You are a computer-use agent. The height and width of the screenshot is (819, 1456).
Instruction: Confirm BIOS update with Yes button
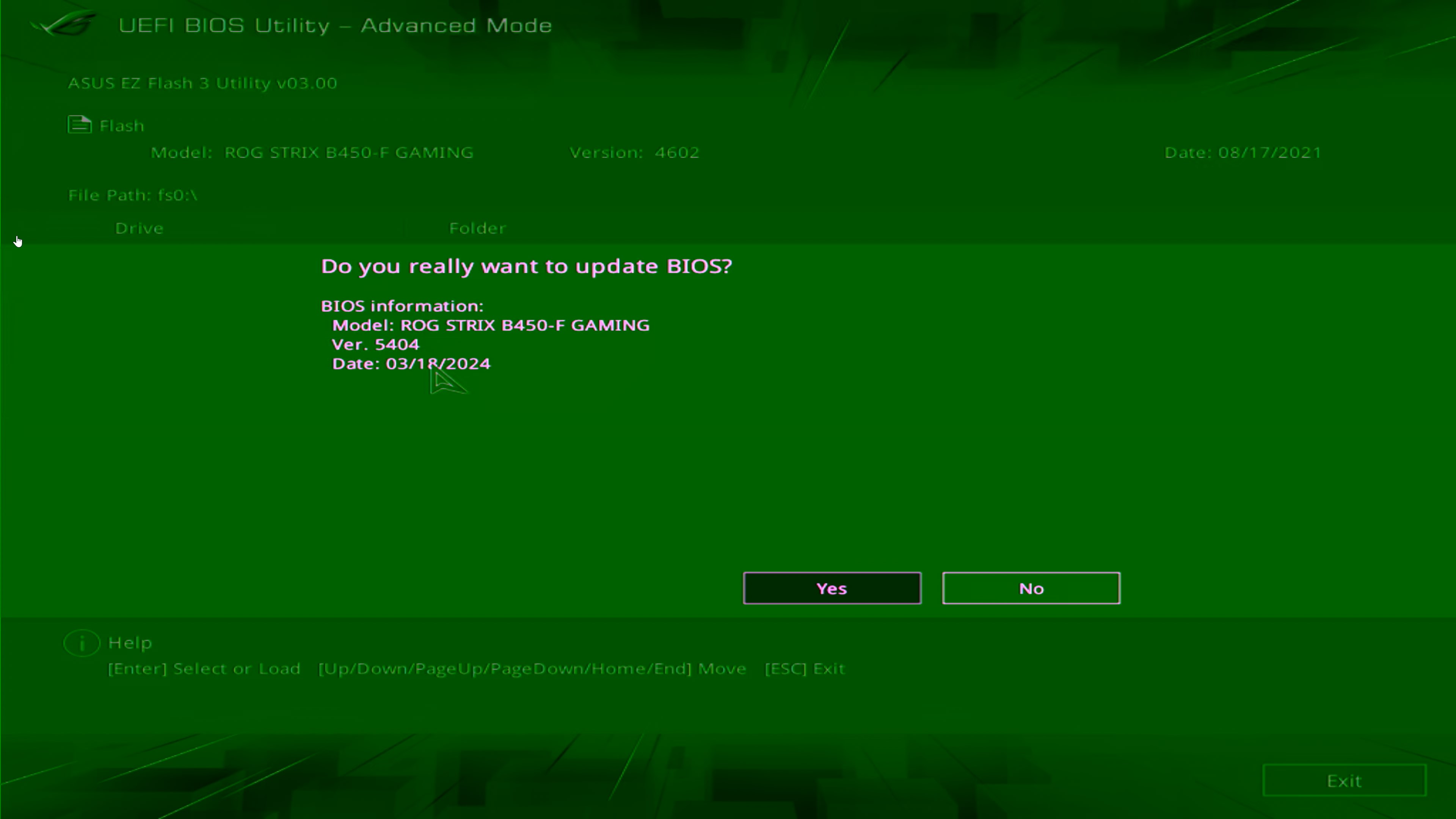click(x=832, y=588)
